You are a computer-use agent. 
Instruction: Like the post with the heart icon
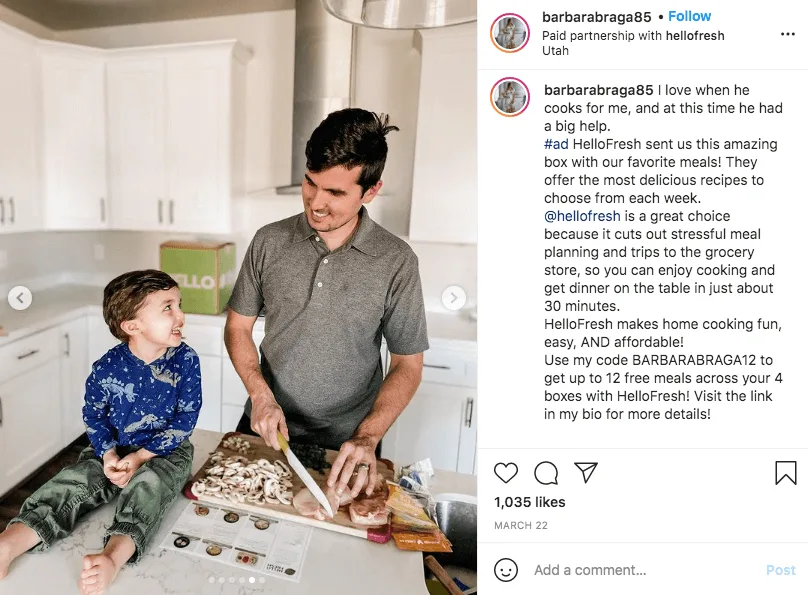coord(506,472)
